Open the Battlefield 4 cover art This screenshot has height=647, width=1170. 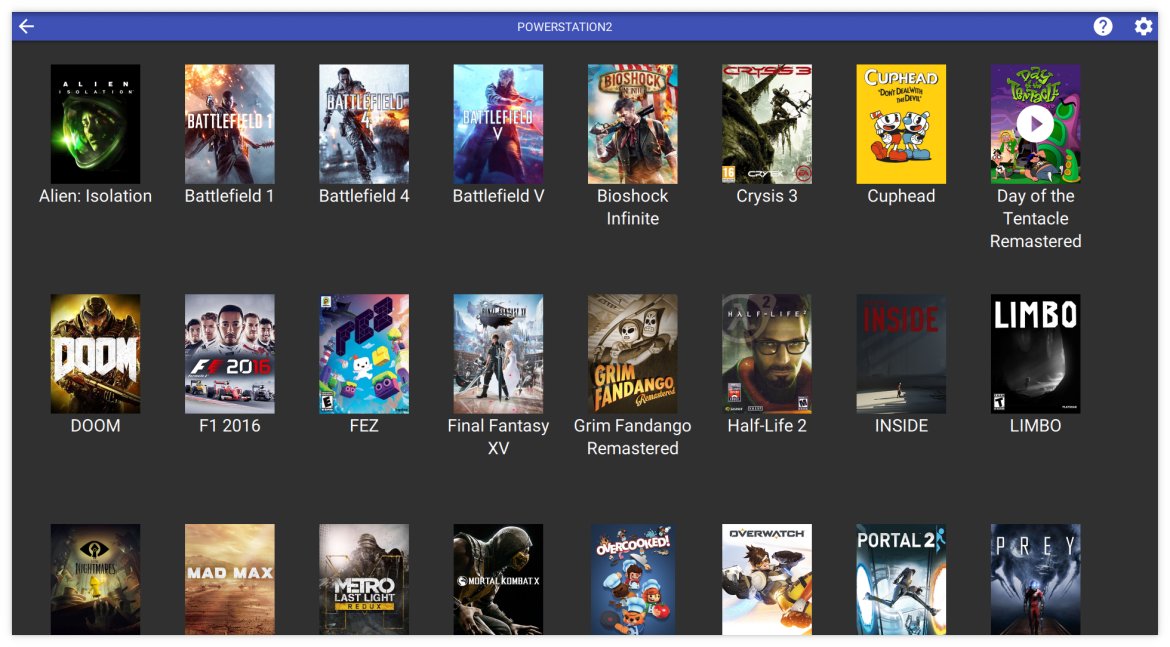pos(364,124)
